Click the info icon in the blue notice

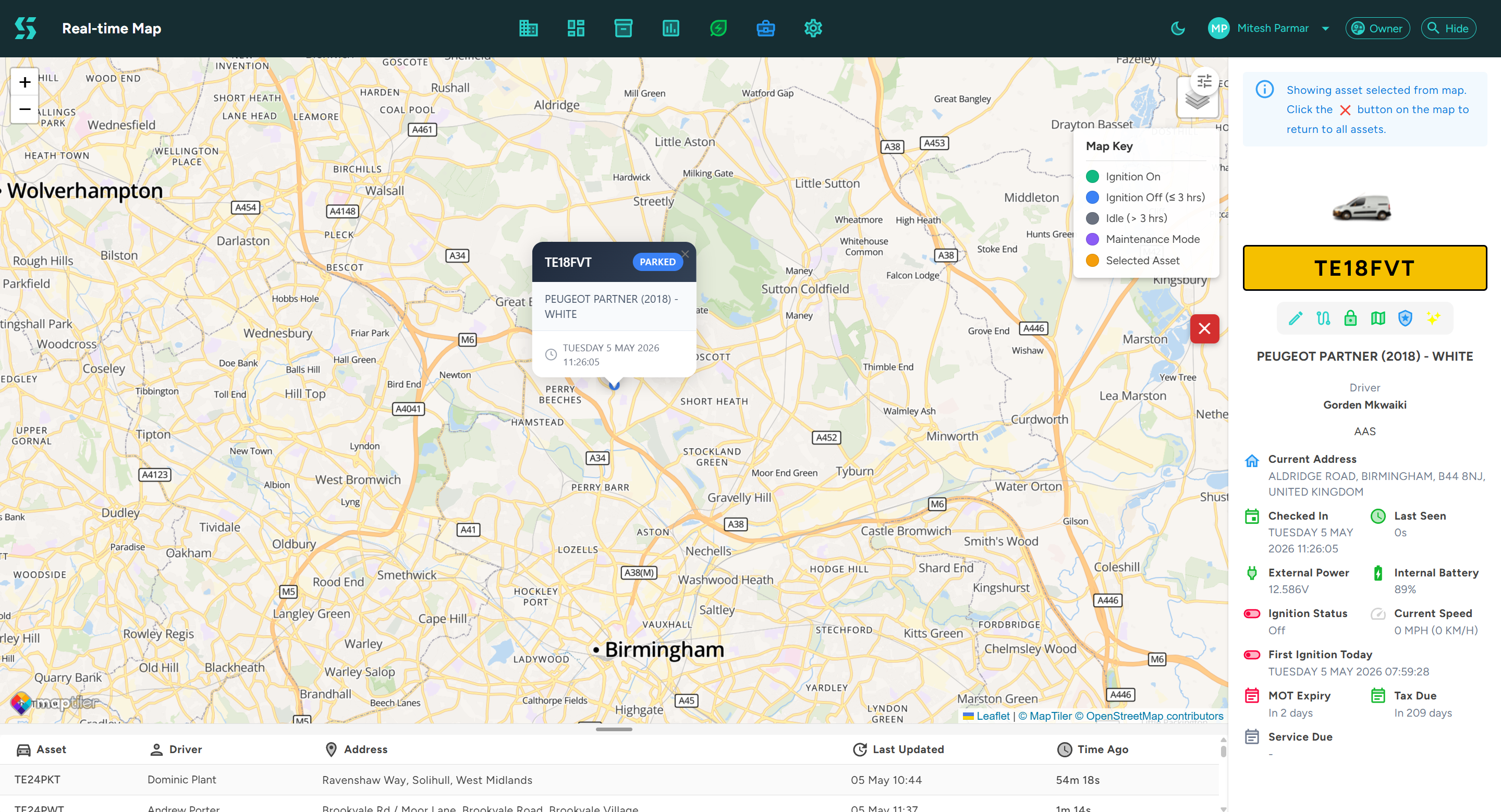[x=1264, y=89]
